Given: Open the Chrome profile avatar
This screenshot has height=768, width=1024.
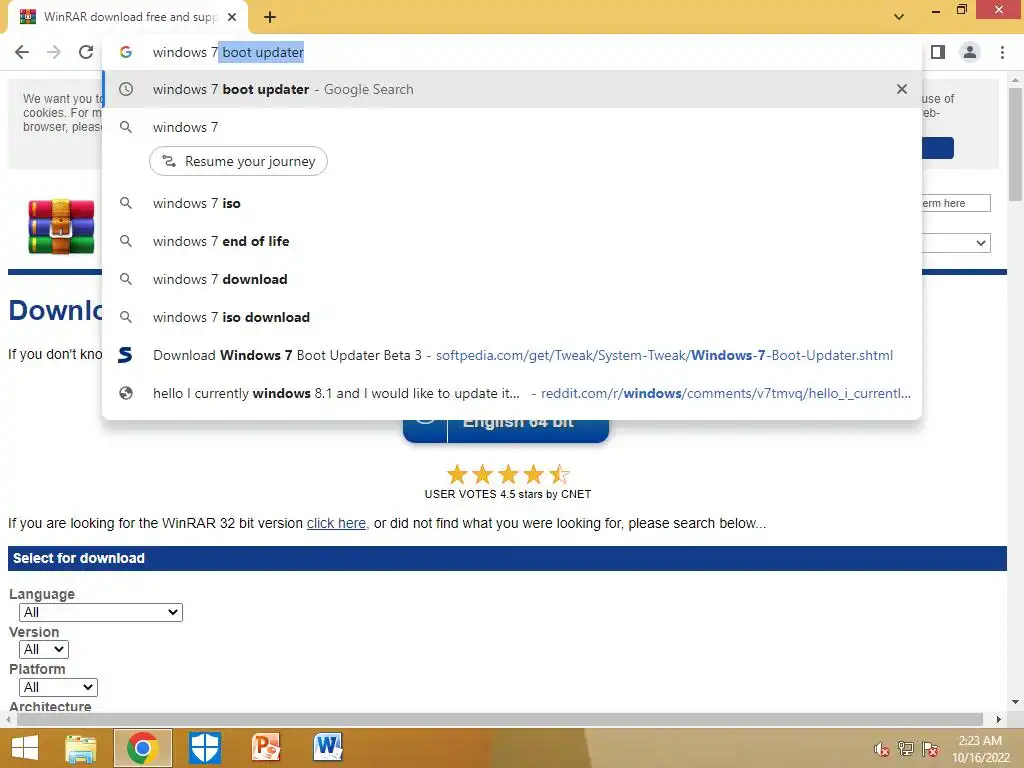Looking at the screenshot, I should coord(970,52).
